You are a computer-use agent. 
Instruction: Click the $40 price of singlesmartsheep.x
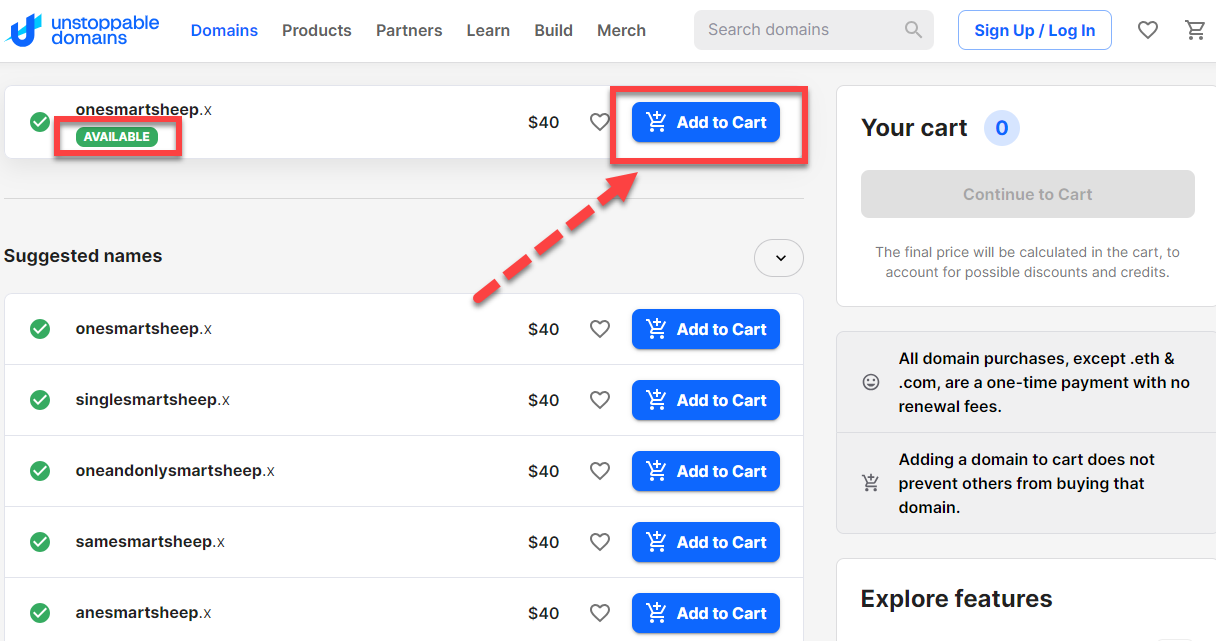click(x=544, y=400)
